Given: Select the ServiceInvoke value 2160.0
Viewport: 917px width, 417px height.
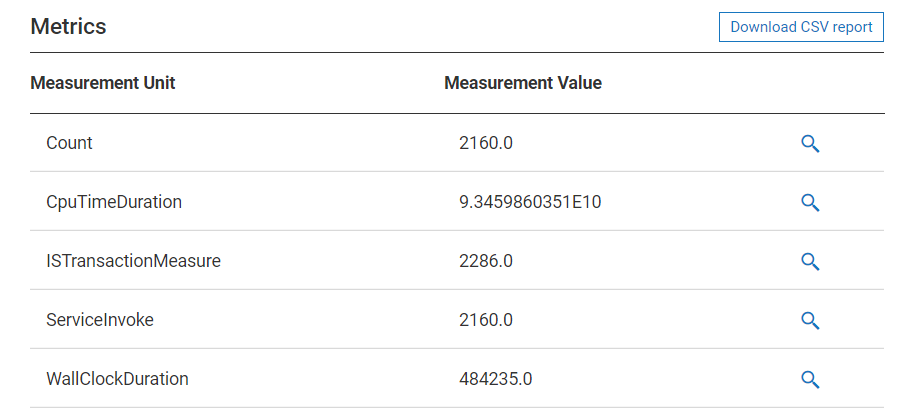Looking at the screenshot, I should pos(486,320).
